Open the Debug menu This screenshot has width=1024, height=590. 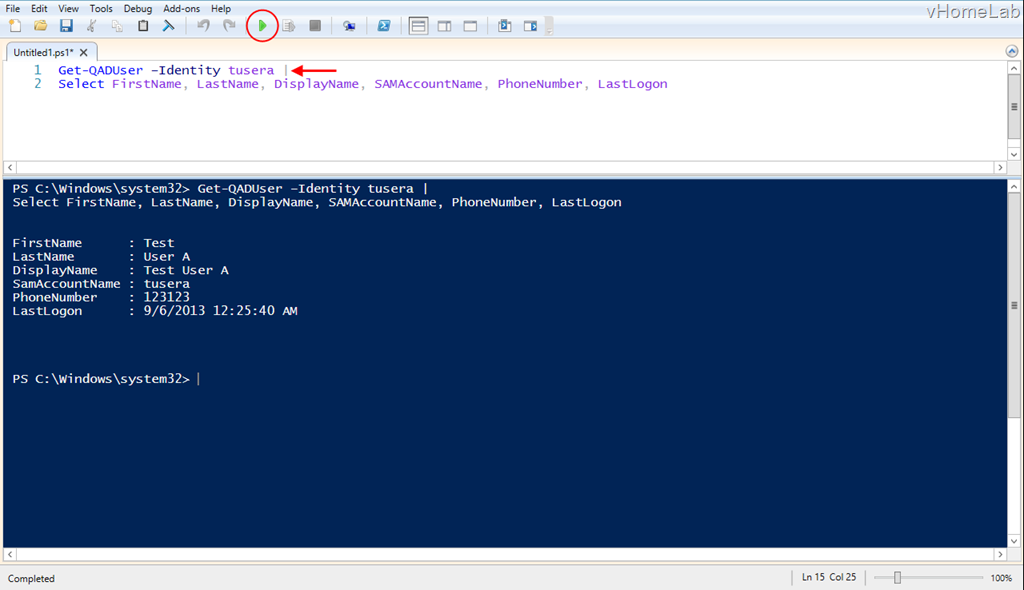138,8
